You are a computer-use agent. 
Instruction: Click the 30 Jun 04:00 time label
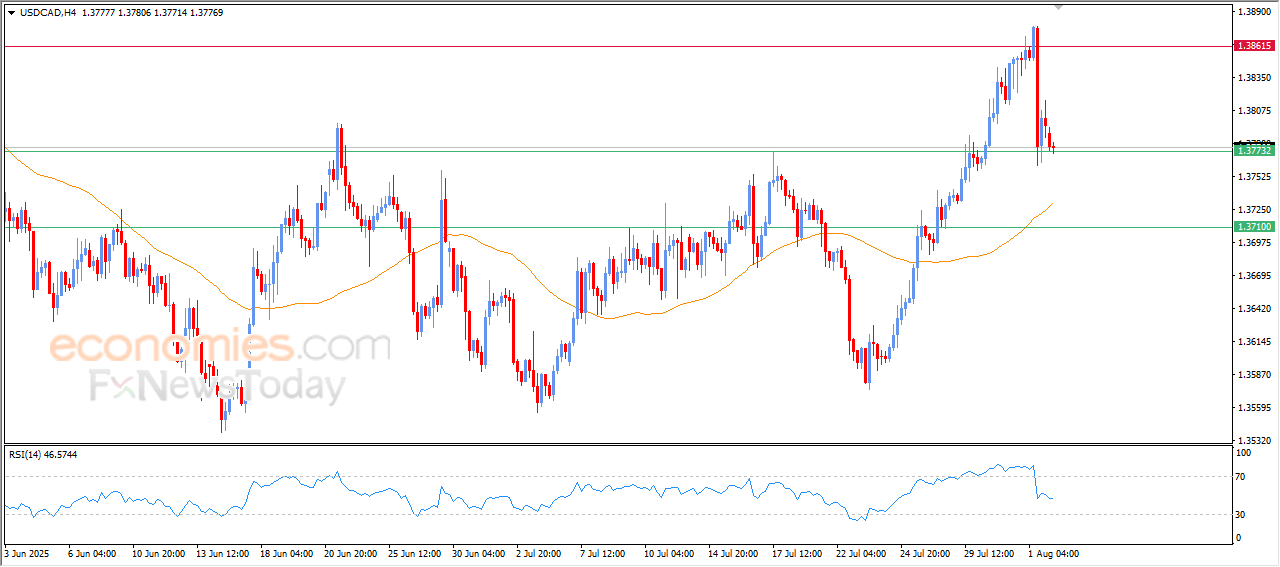(x=480, y=553)
